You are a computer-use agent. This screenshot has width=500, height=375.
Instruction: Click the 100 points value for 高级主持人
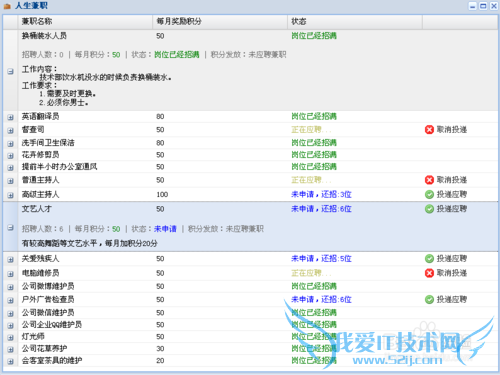(x=162, y=194)
